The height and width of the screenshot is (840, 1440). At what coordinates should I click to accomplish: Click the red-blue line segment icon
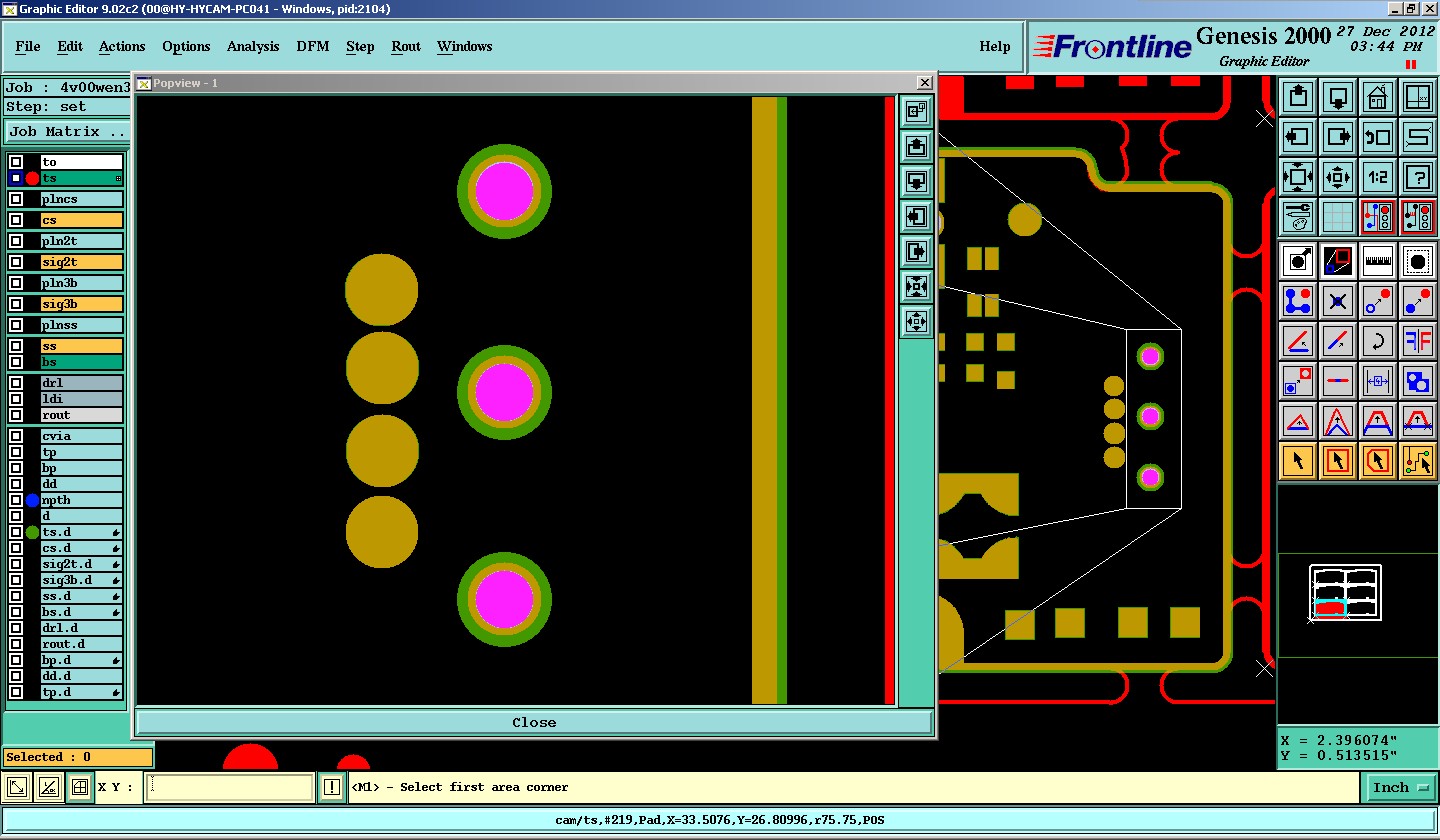click(1338, 381)
